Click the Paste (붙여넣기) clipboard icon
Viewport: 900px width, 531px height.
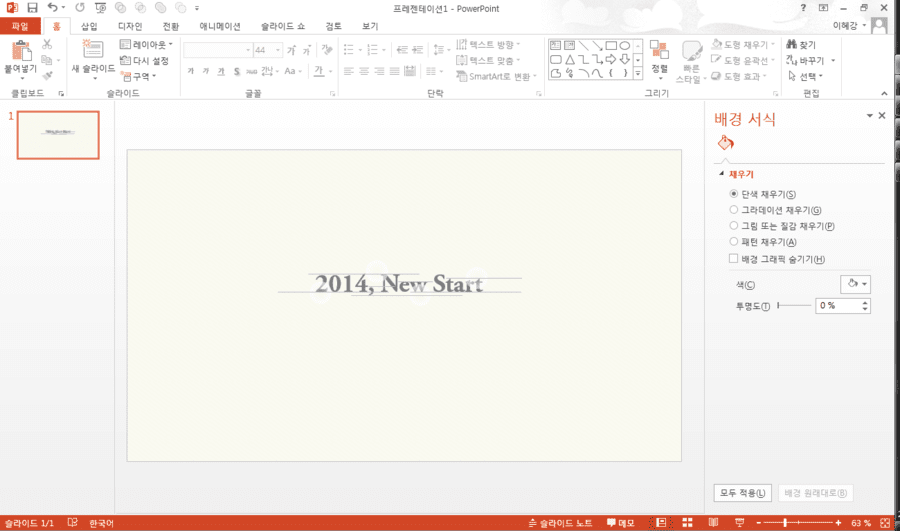[x=21, y=51]
